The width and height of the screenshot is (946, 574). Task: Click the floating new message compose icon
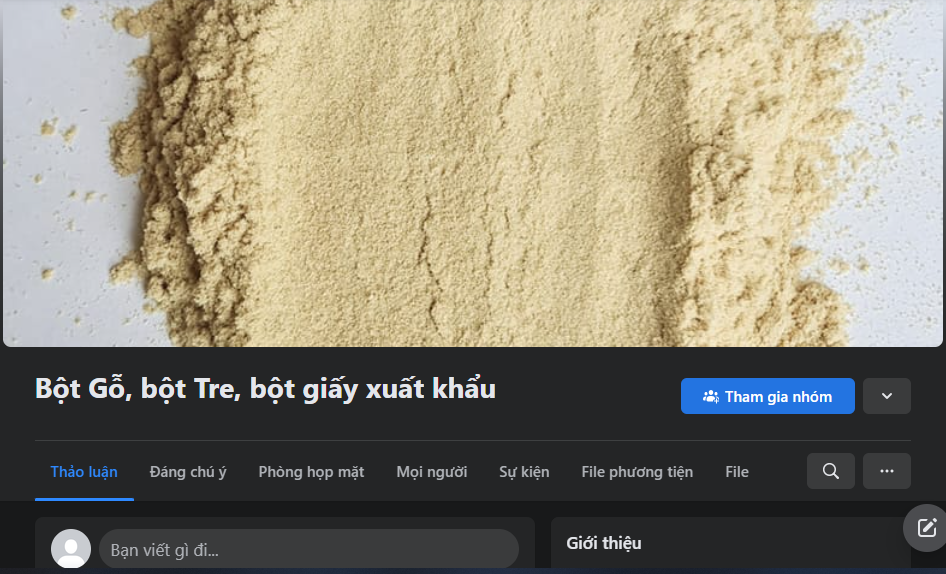tap(926, 528)
